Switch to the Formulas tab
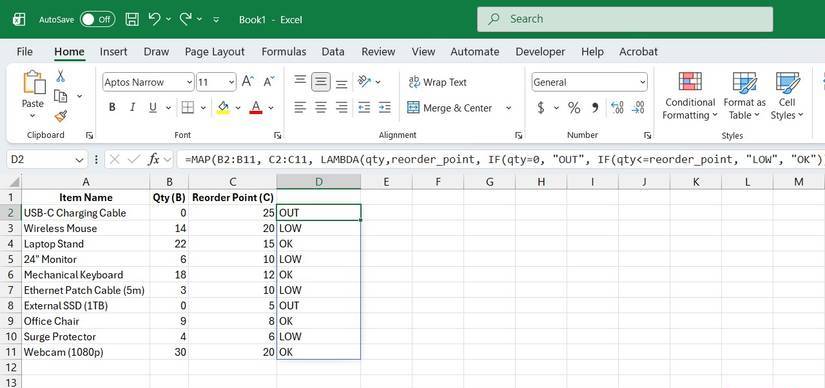This screenshot has width=825, height=388. pyautogui.click(x=284, y=52)
